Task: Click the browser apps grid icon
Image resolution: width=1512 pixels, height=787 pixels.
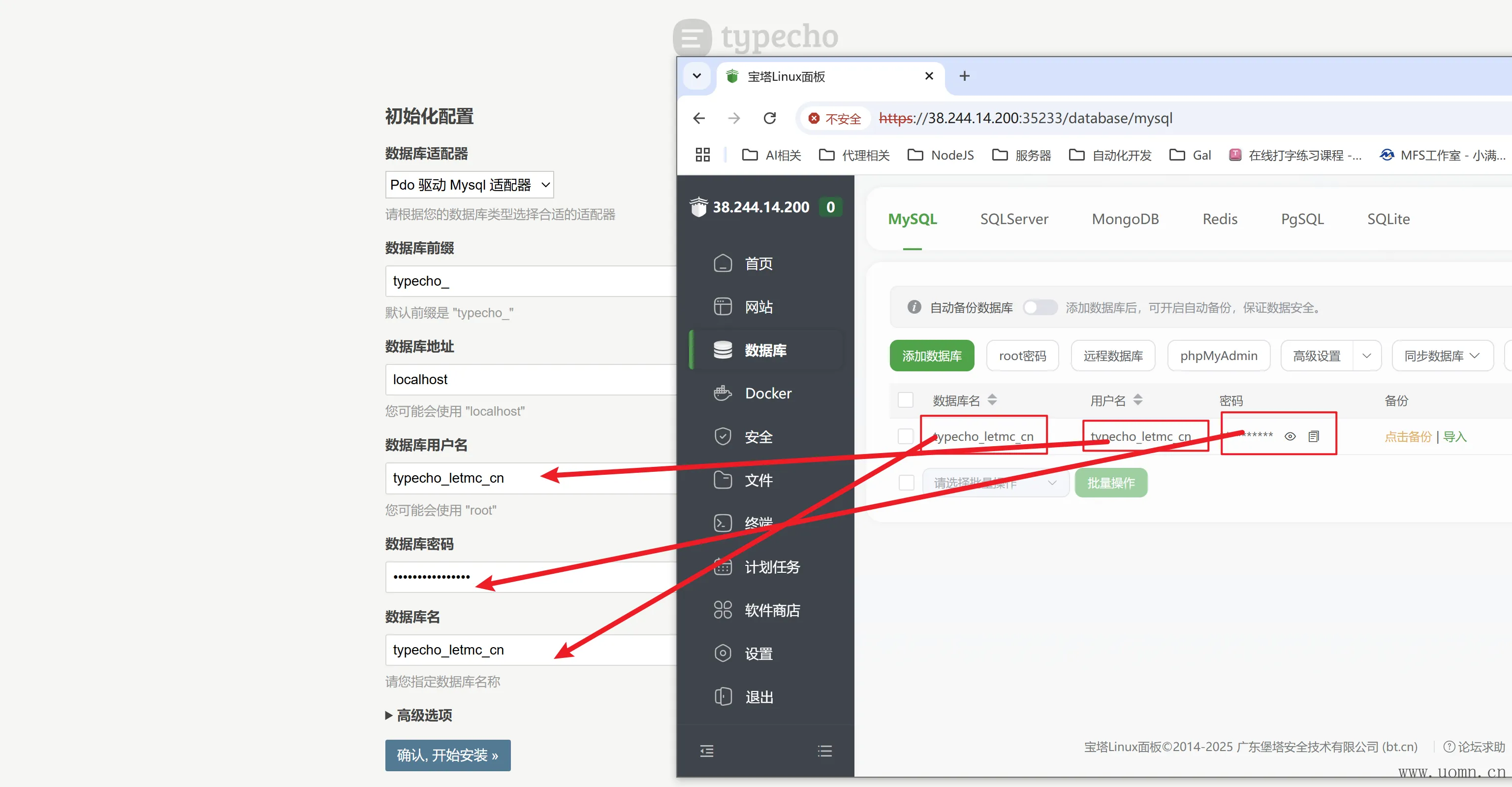Action: pos(702,155)
